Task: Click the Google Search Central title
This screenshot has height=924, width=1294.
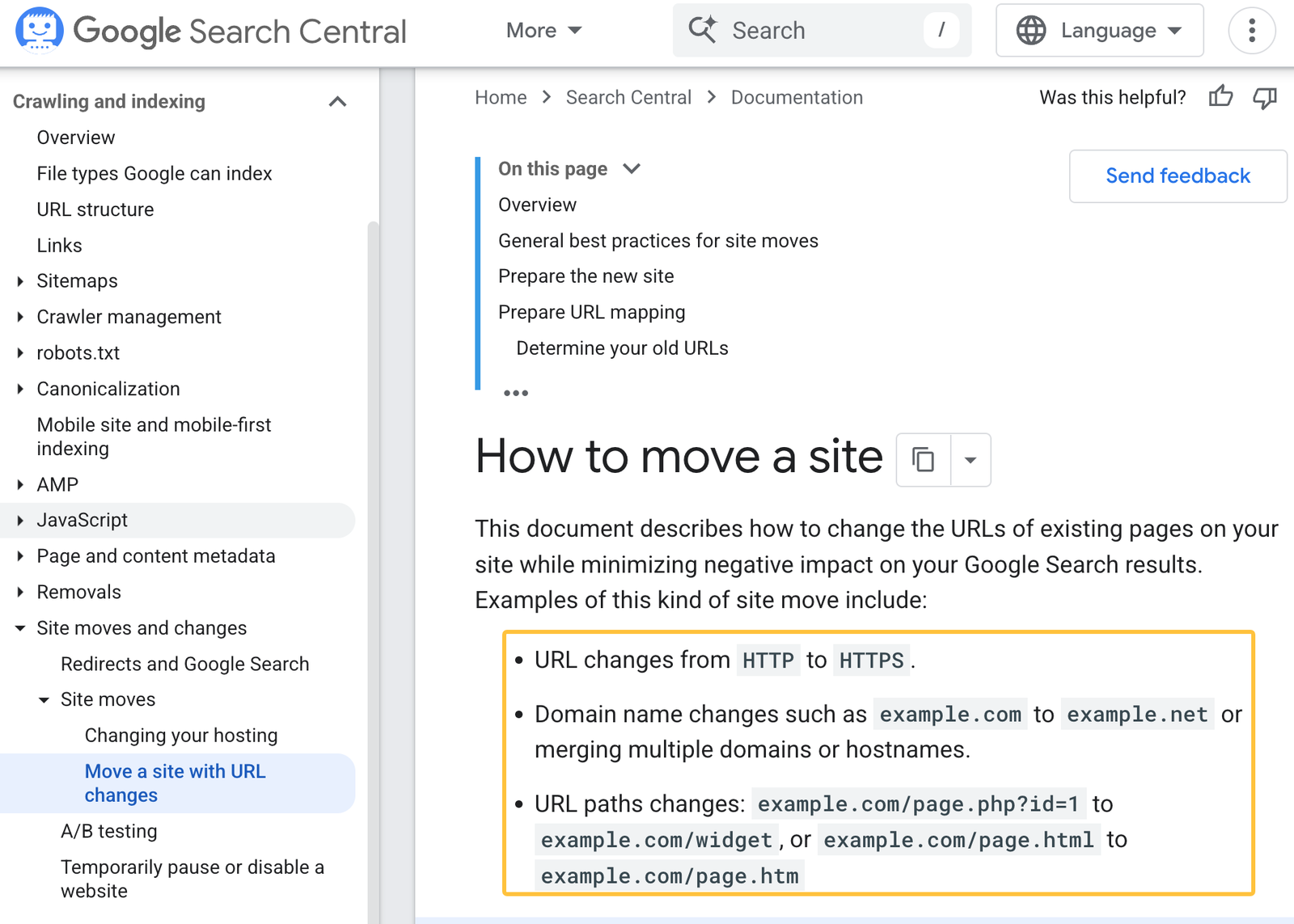Action: coord(239,32)
